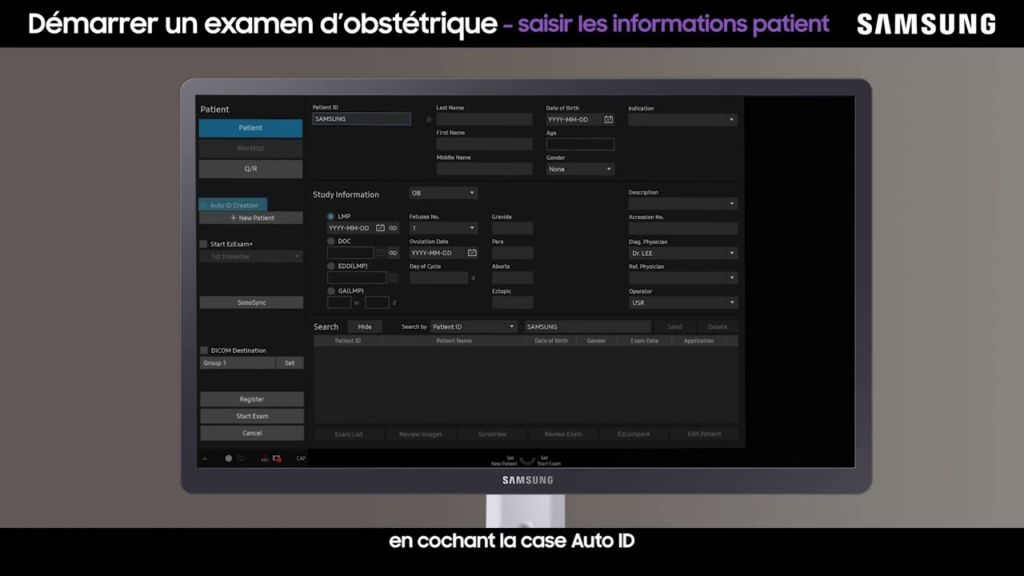Click the trackball Set indicator in bottom bar
This screenshot has height=576, width=1024.
click(x=527, y=460)
